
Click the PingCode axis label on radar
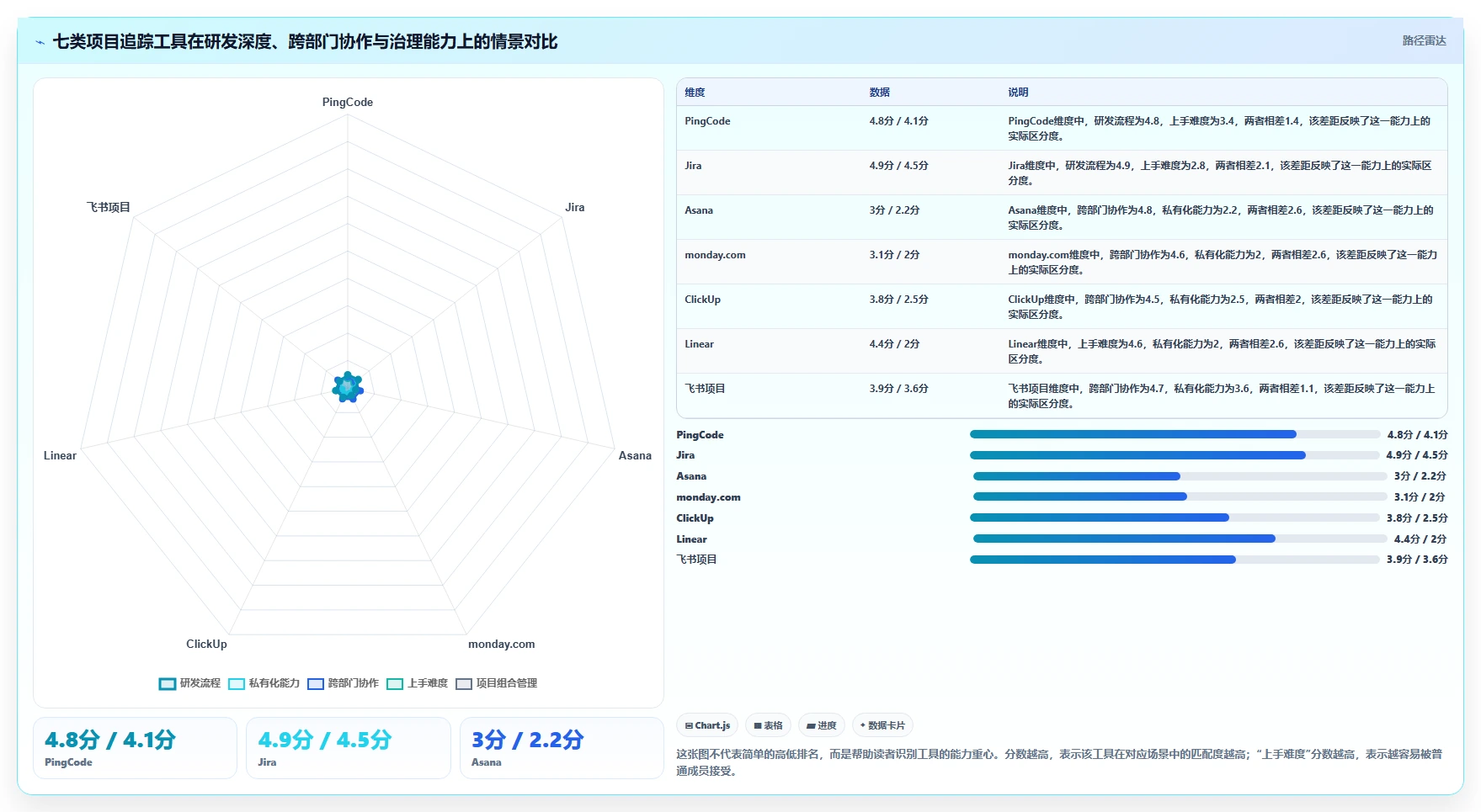coord(347,102)
